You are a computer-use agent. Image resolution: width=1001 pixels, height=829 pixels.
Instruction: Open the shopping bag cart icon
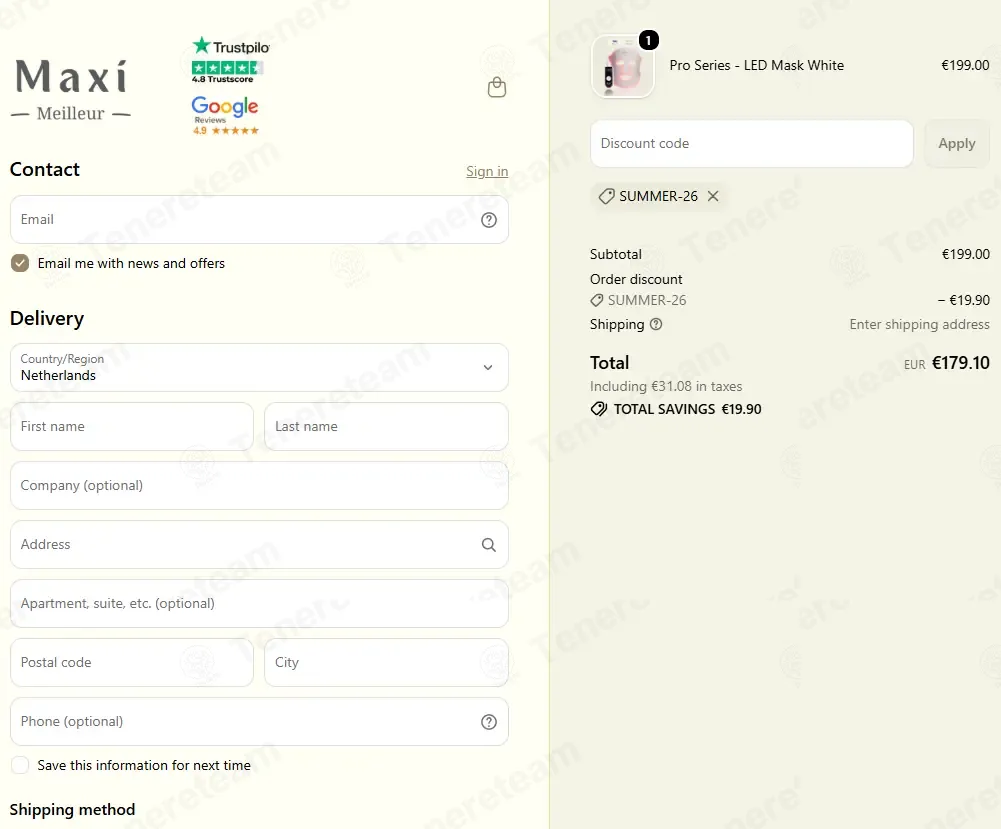497,87
